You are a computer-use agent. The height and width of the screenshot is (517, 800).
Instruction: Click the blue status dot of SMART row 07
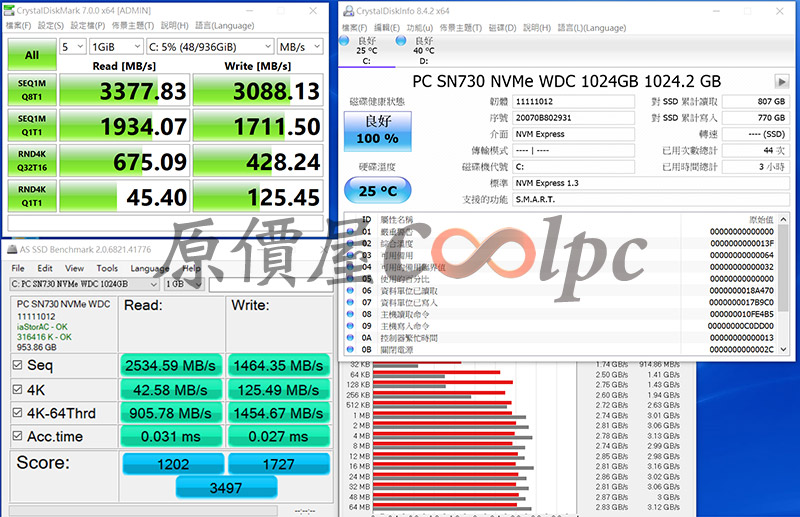click(351, 302)
